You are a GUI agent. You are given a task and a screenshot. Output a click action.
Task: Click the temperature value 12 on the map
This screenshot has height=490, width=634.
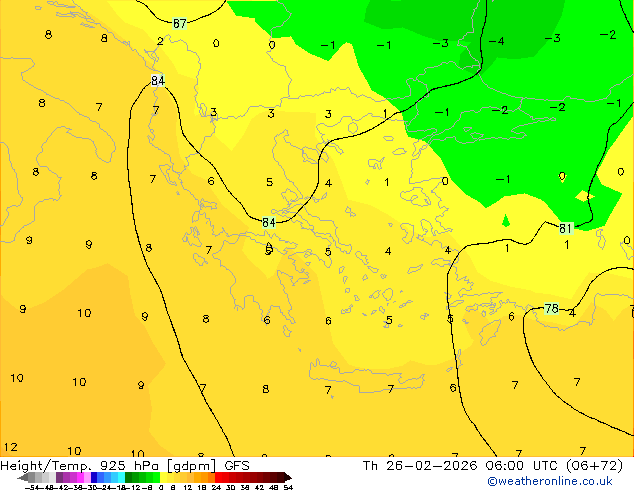pos(11,447)
